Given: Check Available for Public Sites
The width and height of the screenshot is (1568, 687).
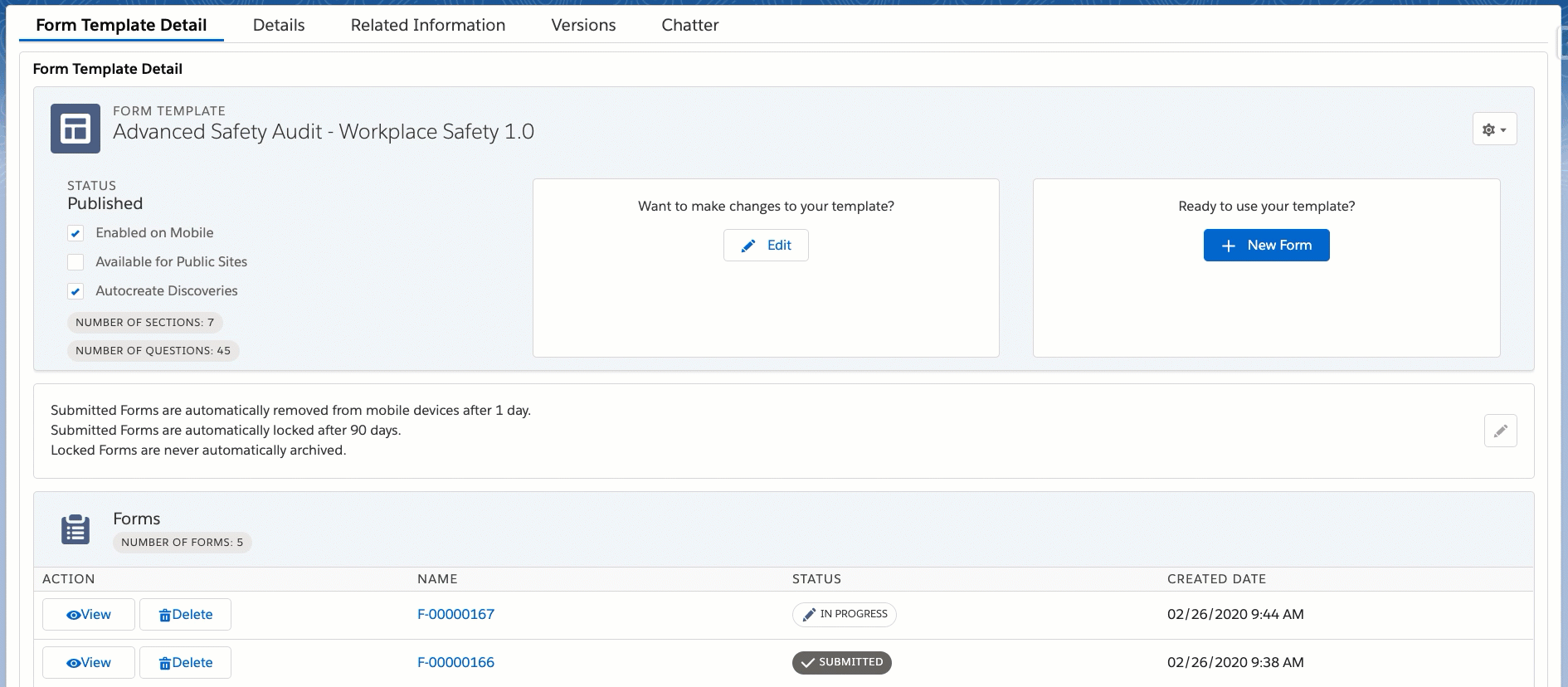Looking at the screenshot, I should point(75,262).
